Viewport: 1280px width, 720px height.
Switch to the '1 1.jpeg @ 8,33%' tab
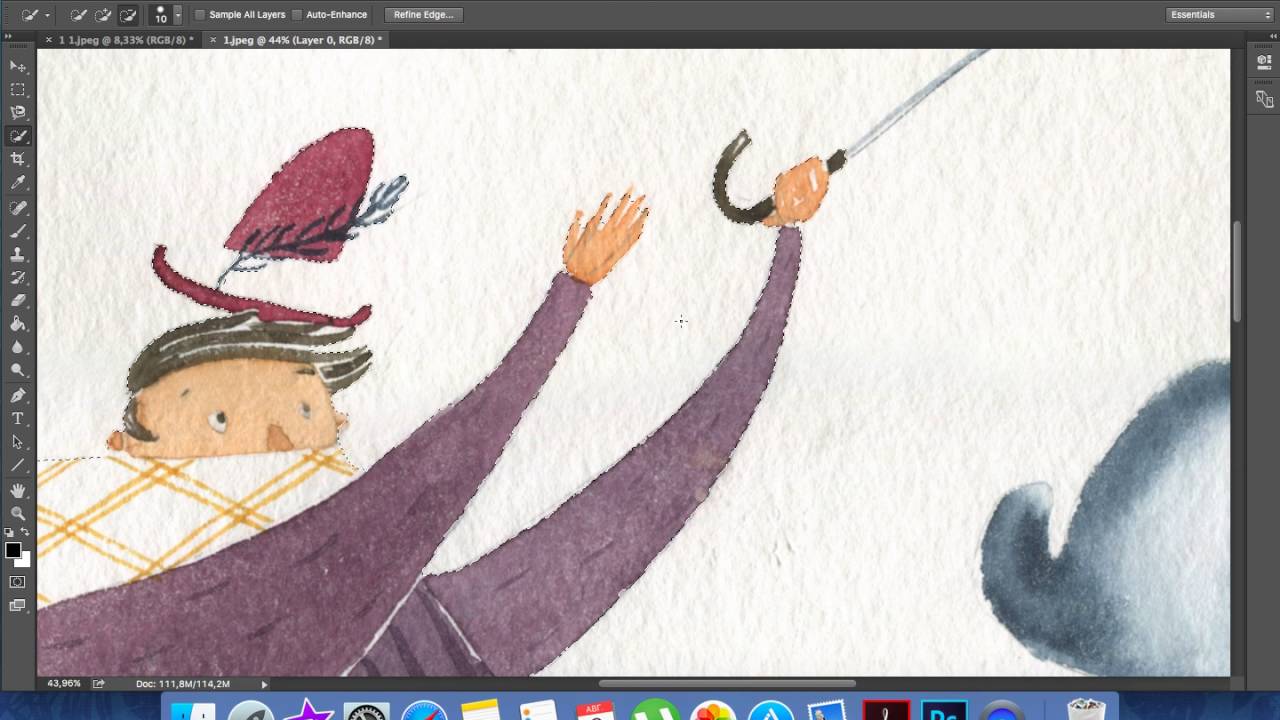(x=126, y=40)
